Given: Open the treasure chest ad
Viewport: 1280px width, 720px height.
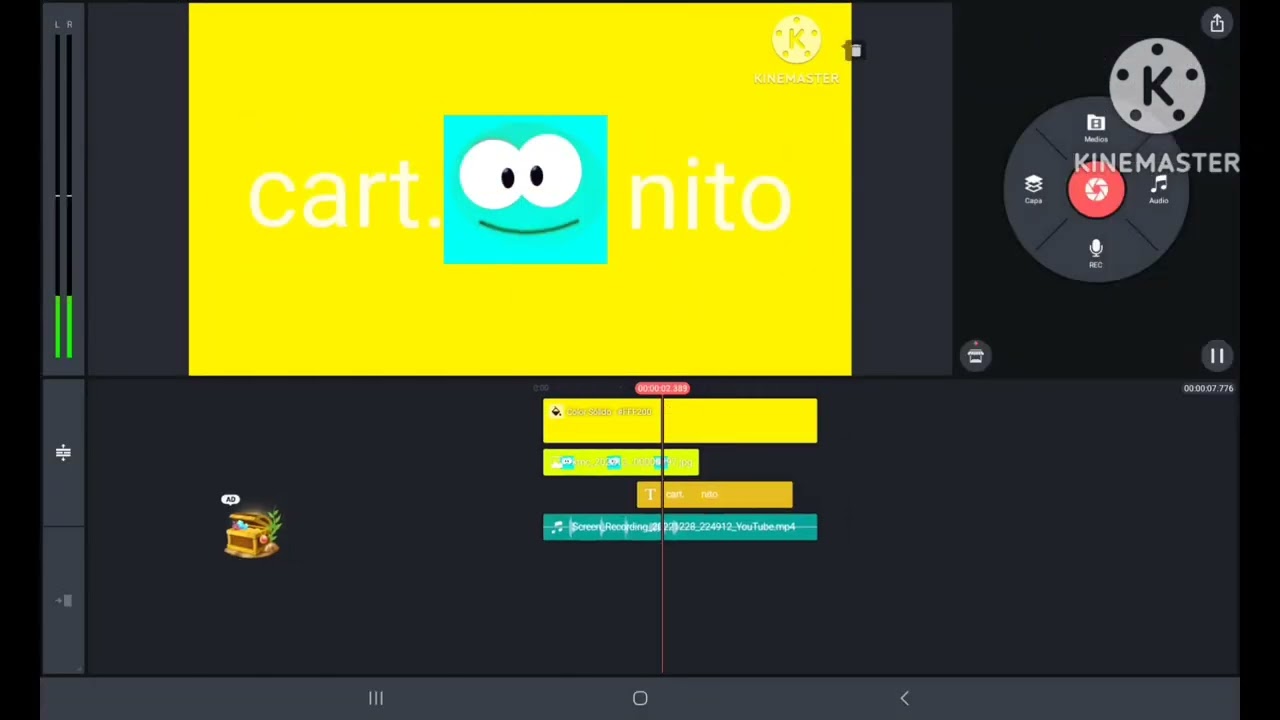Looking at the screenshot, I should pos(253,530).
